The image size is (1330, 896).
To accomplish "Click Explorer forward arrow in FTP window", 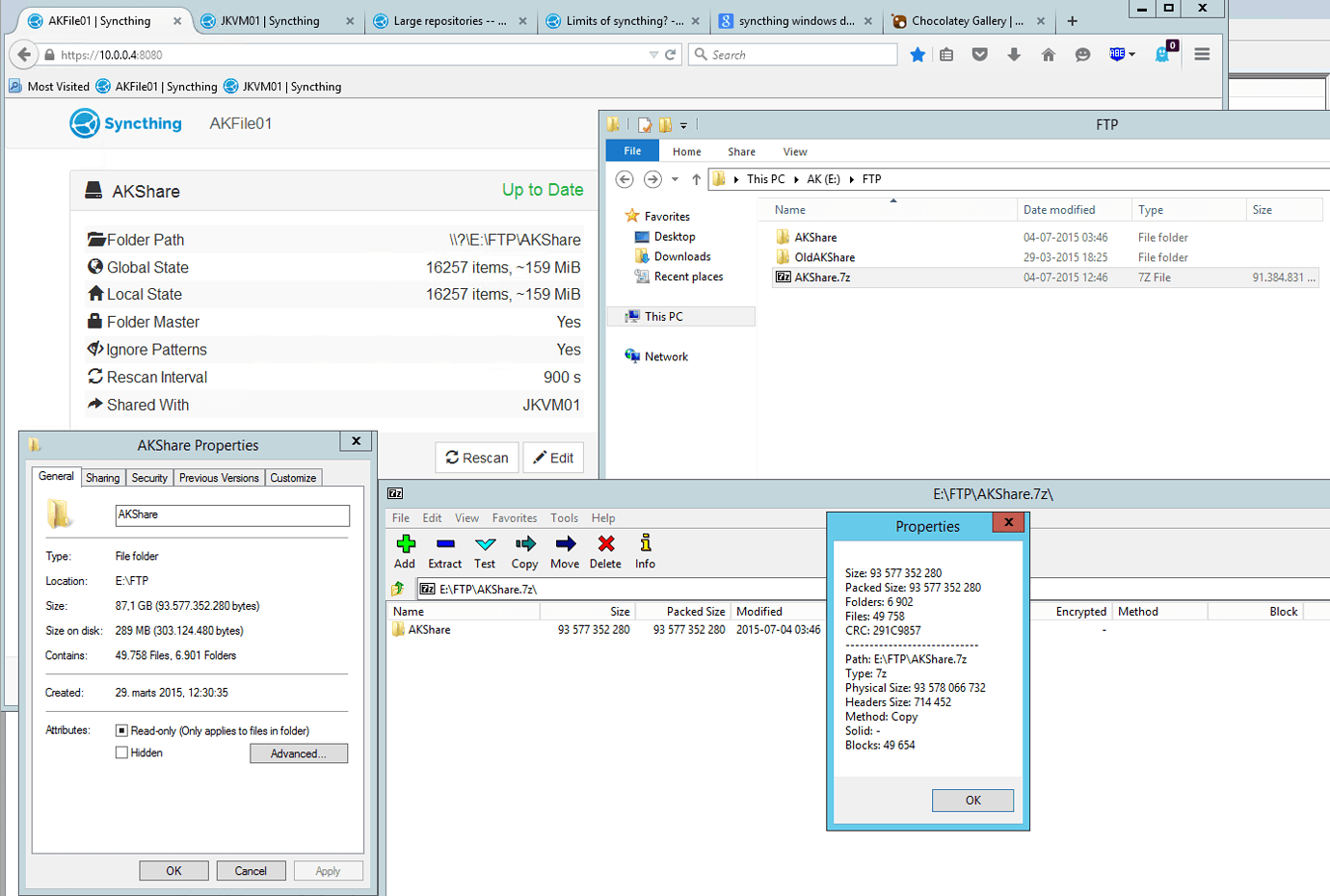I will pos(652,179).
